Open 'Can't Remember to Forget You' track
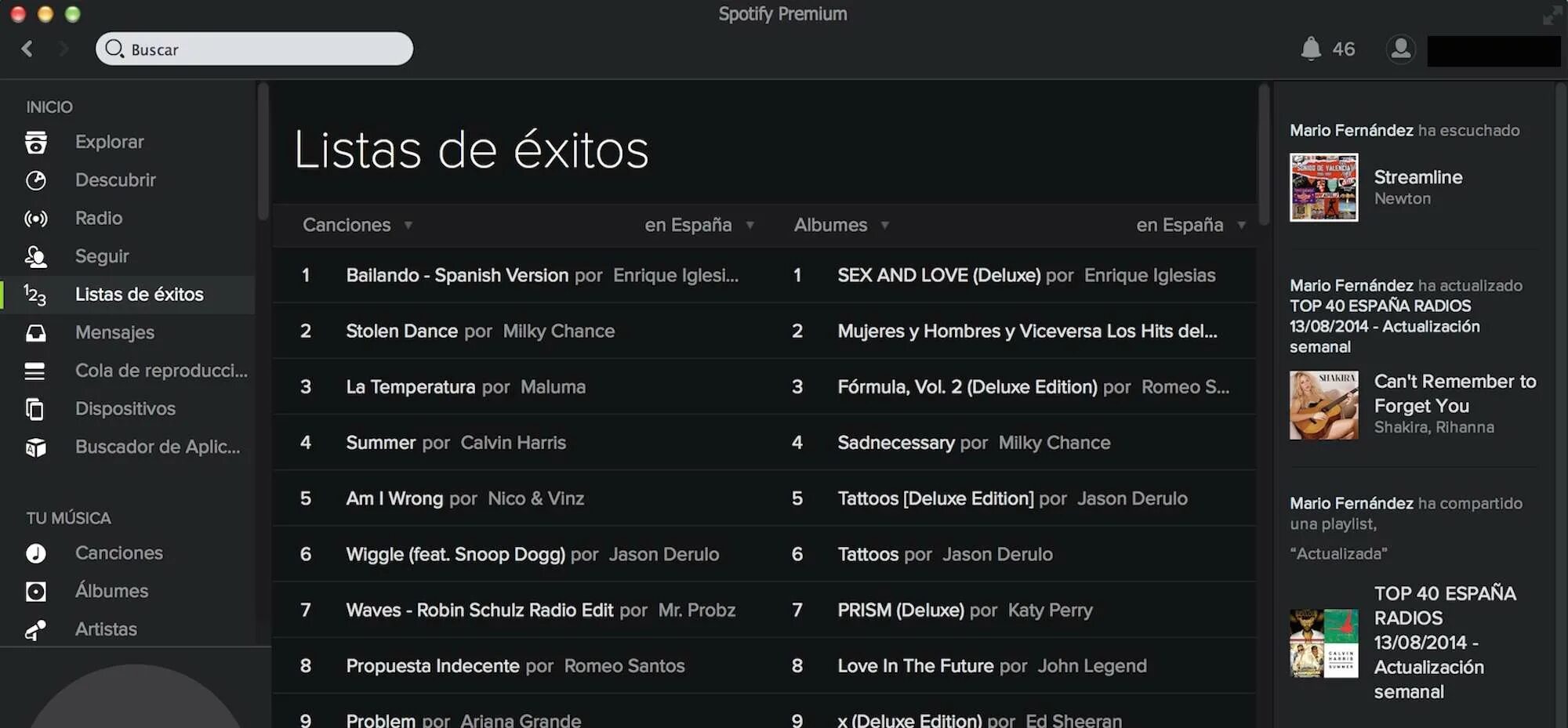The height and width of the screenshot is (728, 1568). (x=1455, y=393)
